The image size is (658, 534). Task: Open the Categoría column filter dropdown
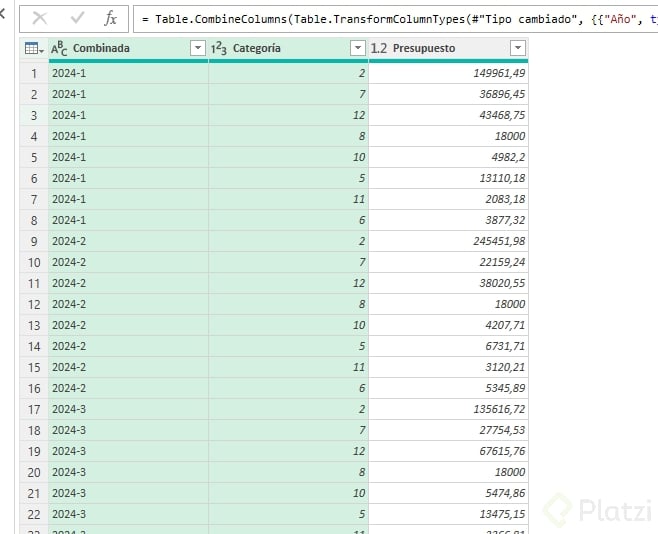[x=357, y=48]
